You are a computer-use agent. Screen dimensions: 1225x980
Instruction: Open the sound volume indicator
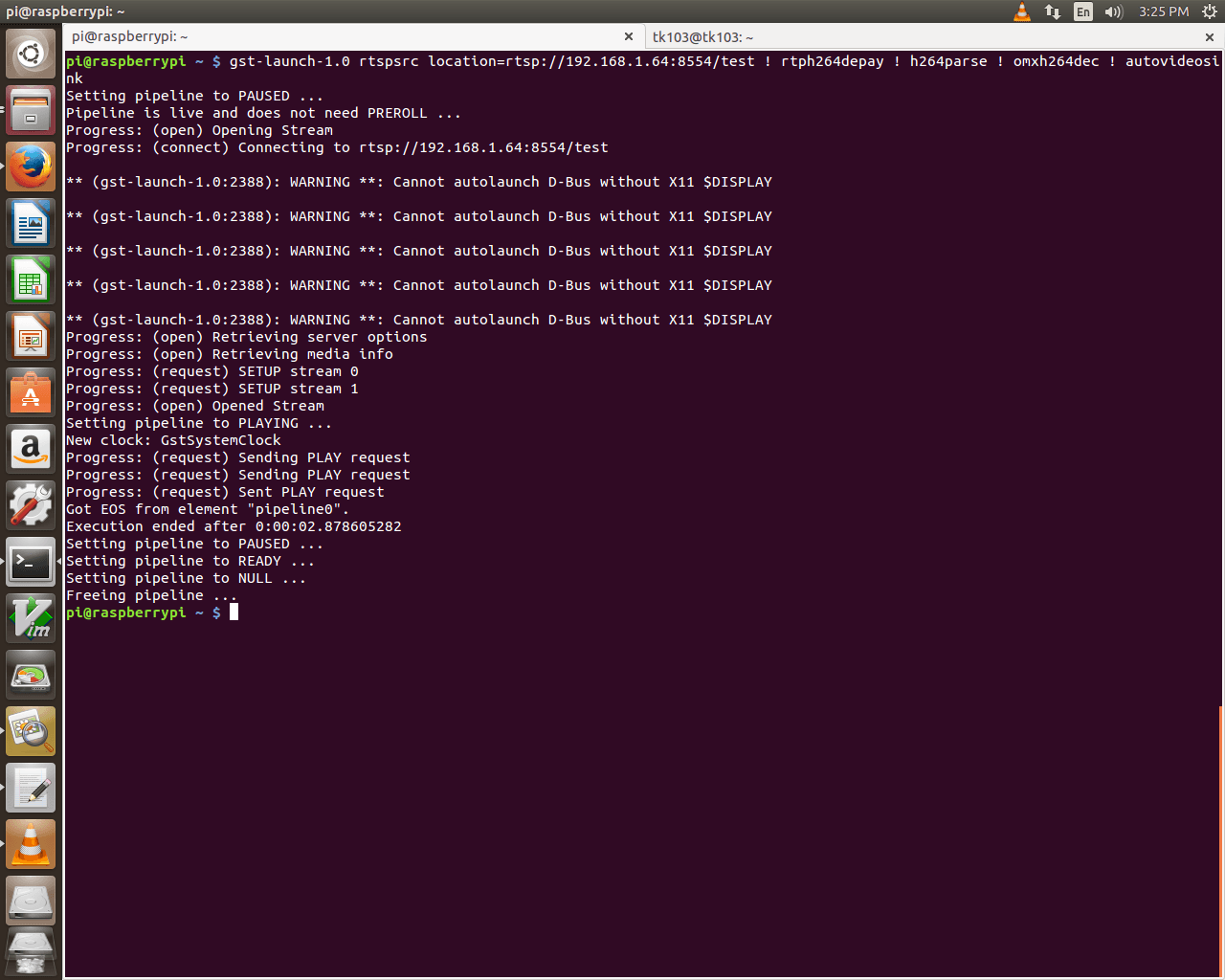pyautogui.click(x=1113, y=11)
